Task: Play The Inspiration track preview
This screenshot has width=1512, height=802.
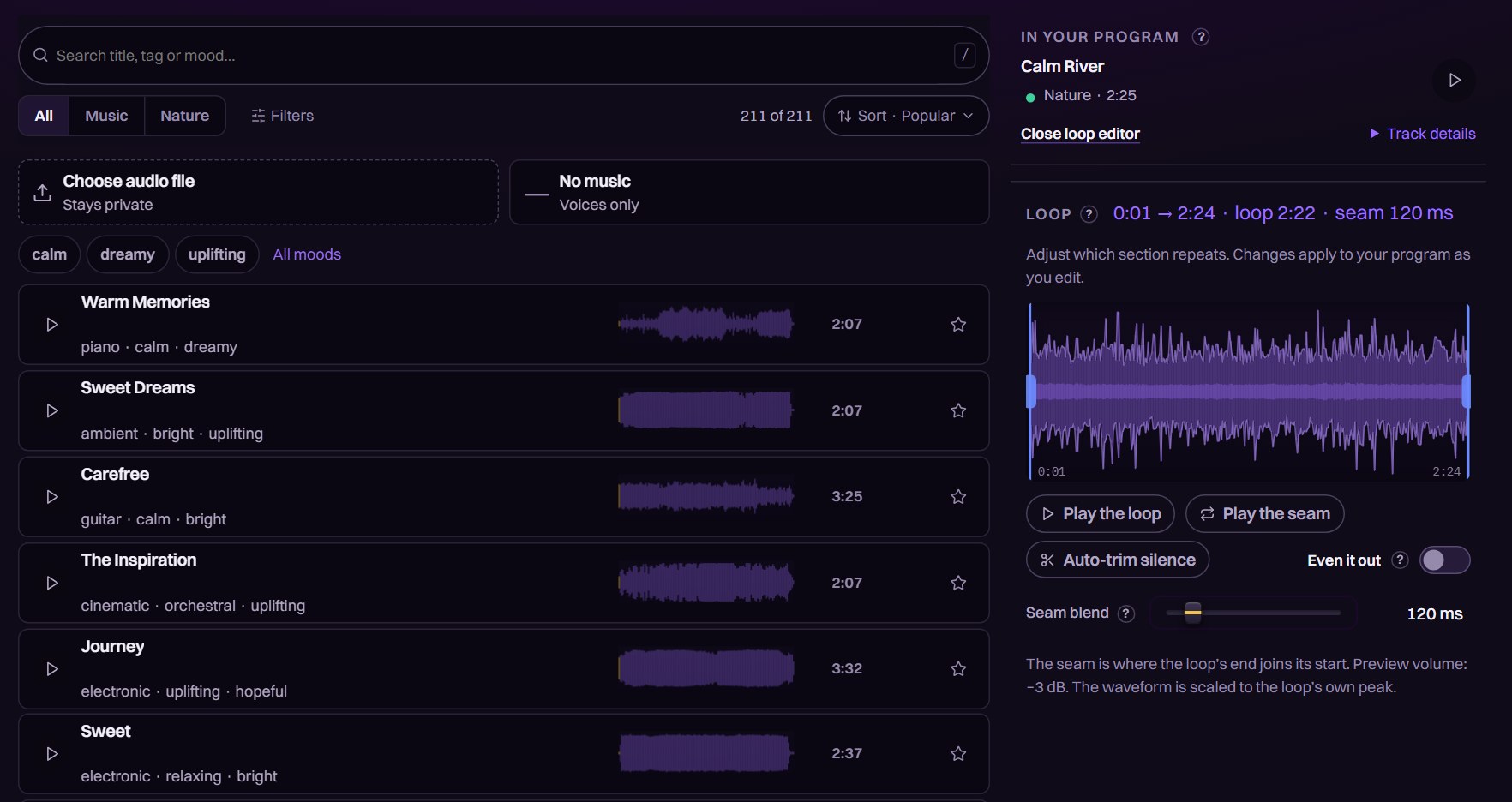Action: pos(51,583)
